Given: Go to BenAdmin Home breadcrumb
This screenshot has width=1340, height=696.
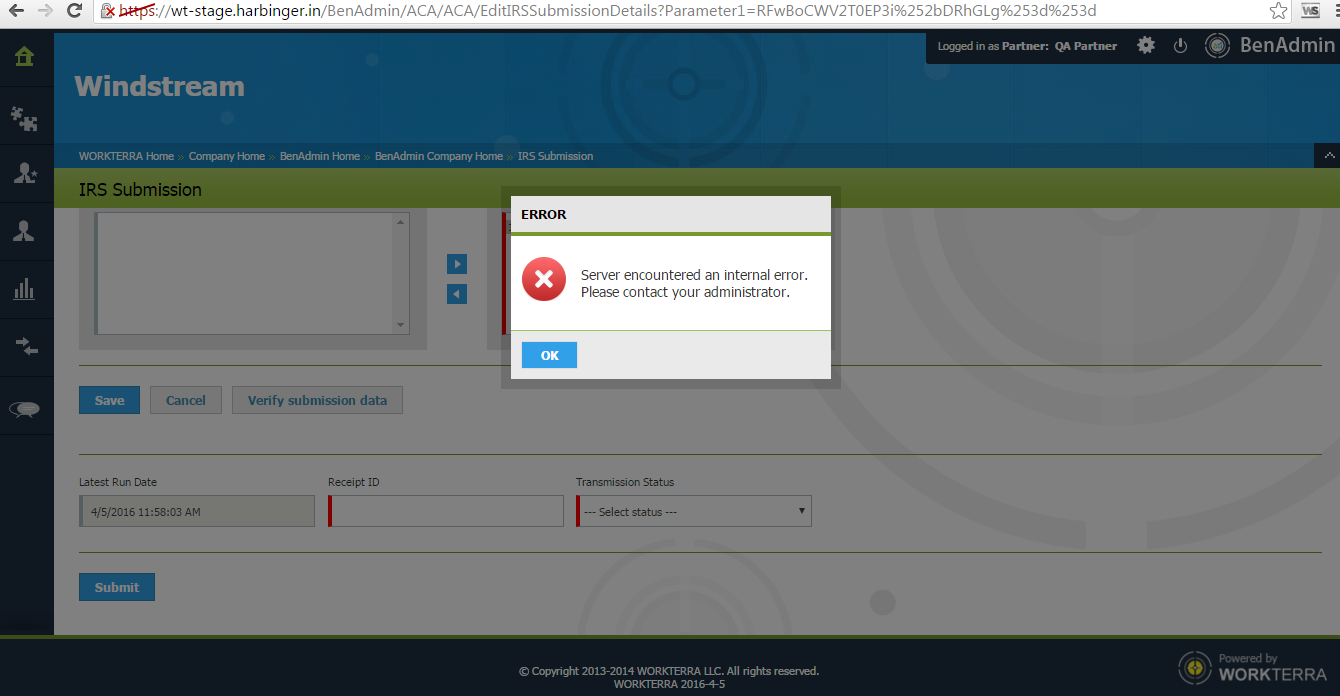Looking at the screenshot, I should pyautogui.click(x=319, y=156).
